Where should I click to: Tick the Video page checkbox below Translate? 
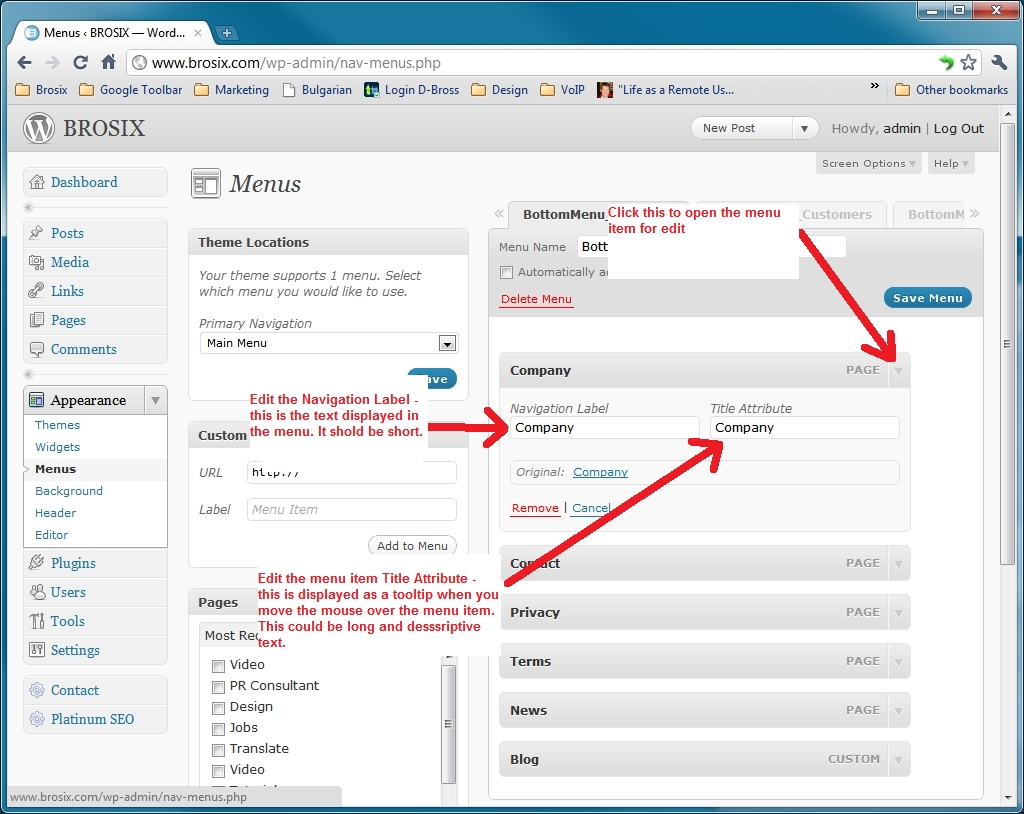click(x=218, y=770)
